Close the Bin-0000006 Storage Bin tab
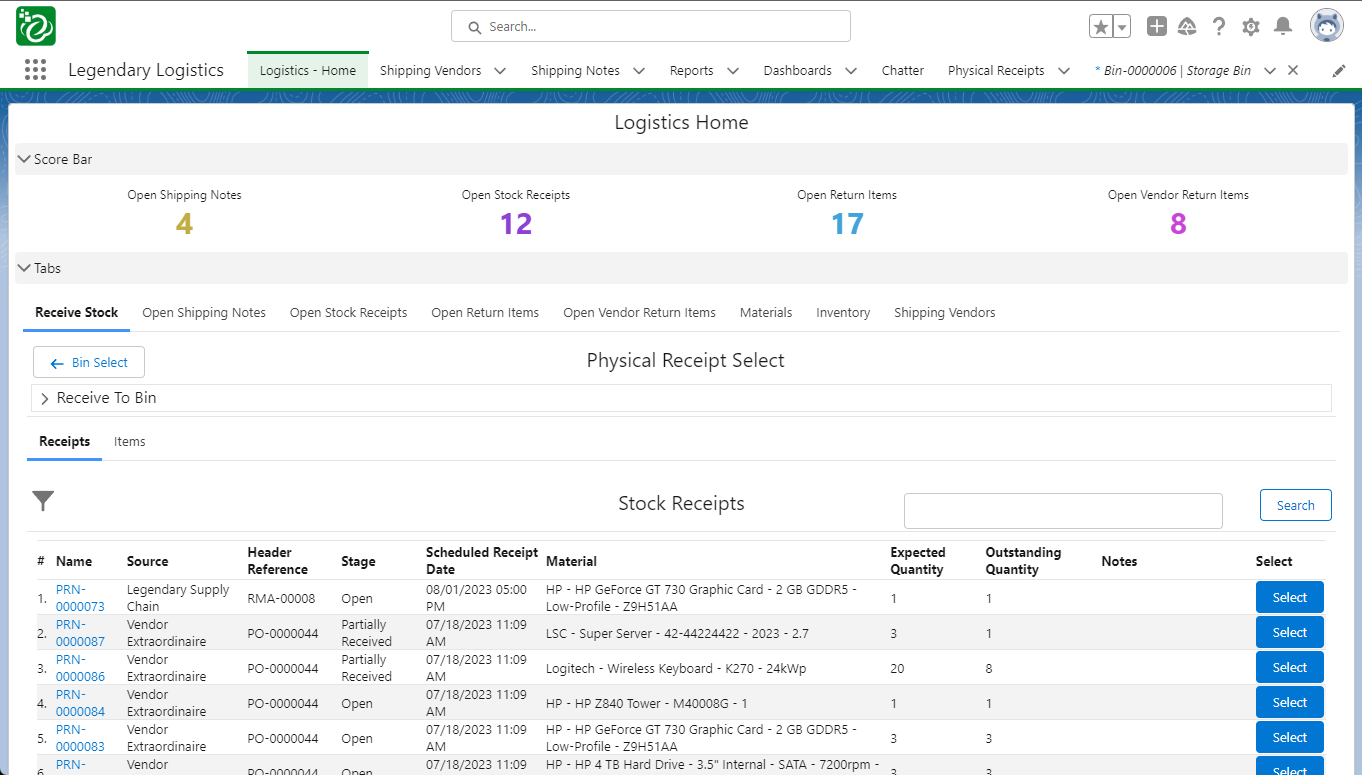 [x=1293, y=70]
